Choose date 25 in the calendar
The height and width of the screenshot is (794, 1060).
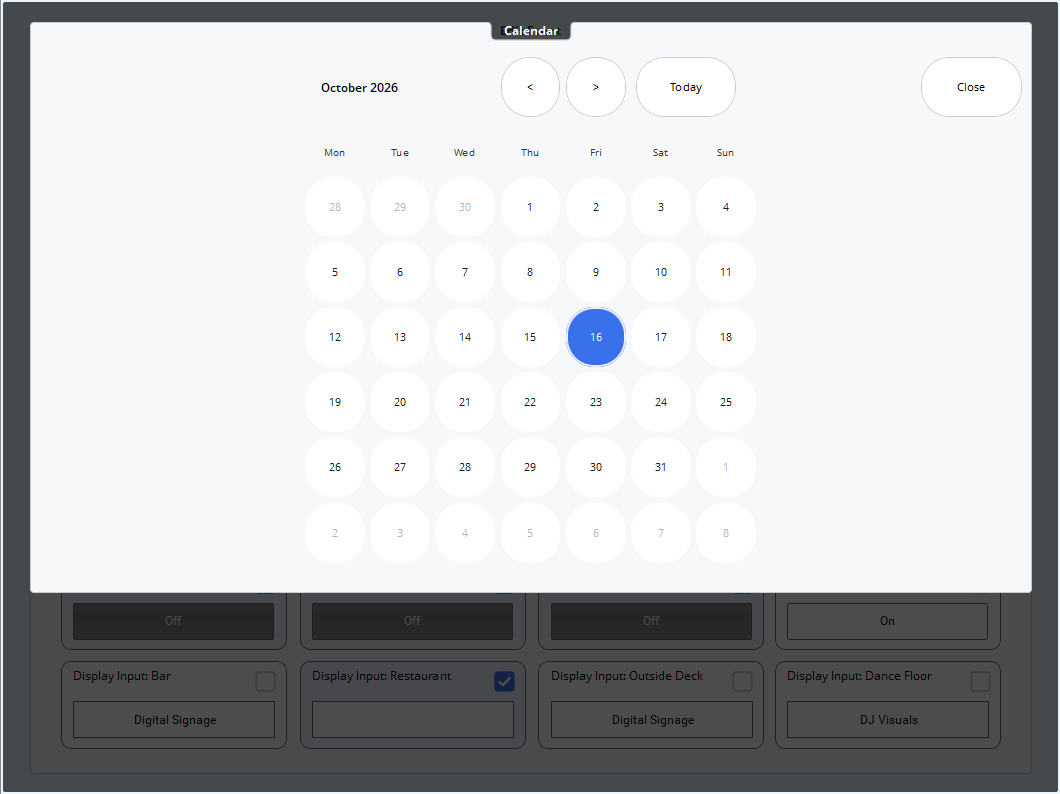725,402
